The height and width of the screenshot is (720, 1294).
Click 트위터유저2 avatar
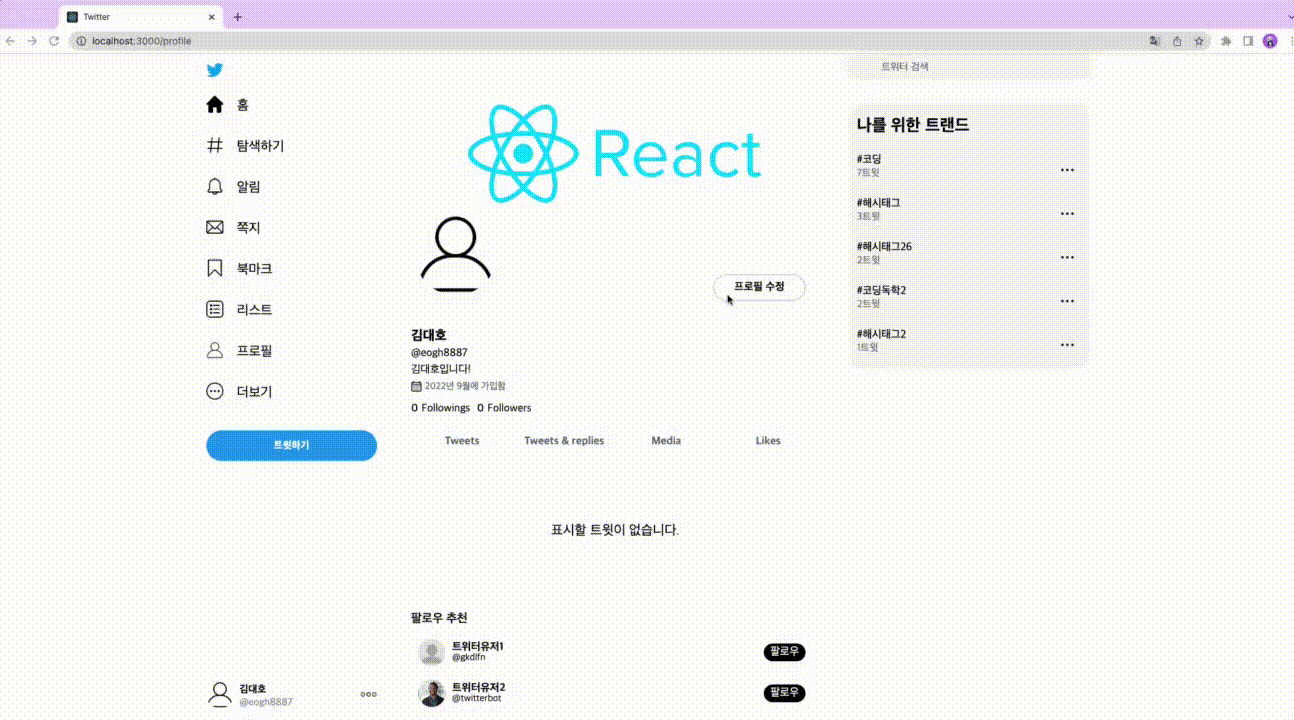[x=432, y=693]
